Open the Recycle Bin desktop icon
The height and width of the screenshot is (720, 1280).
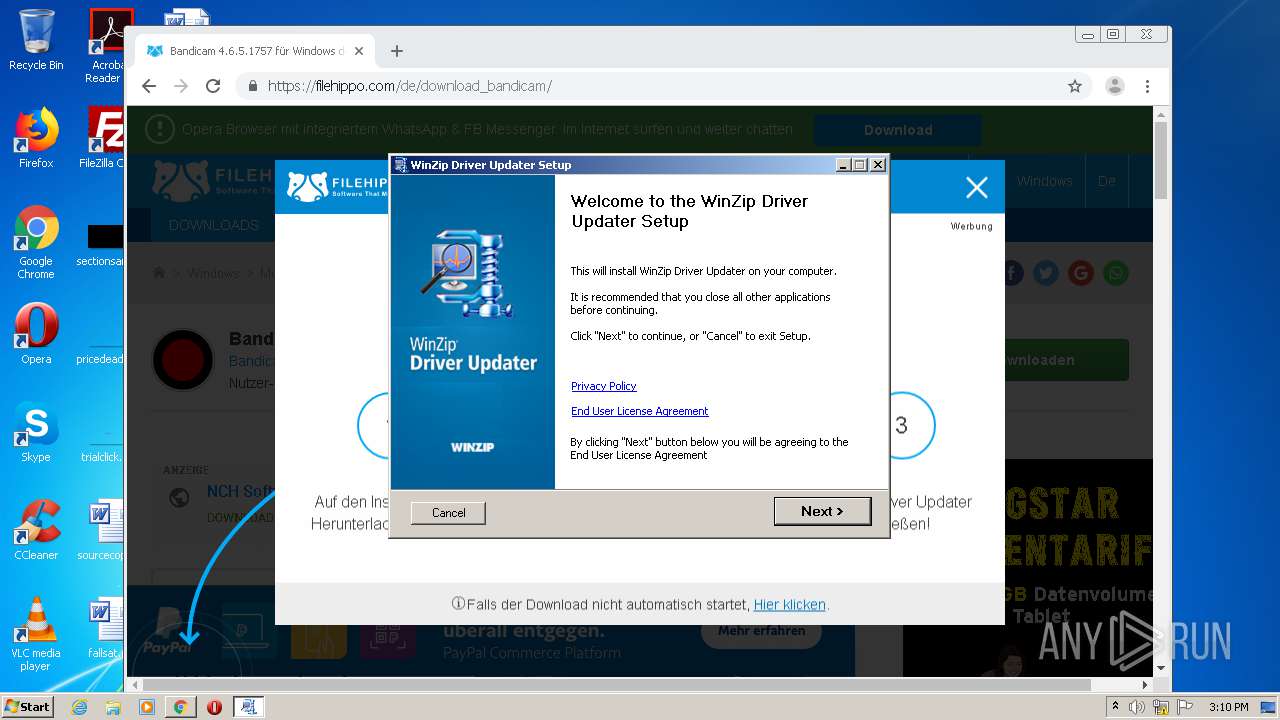click(36, 41)
